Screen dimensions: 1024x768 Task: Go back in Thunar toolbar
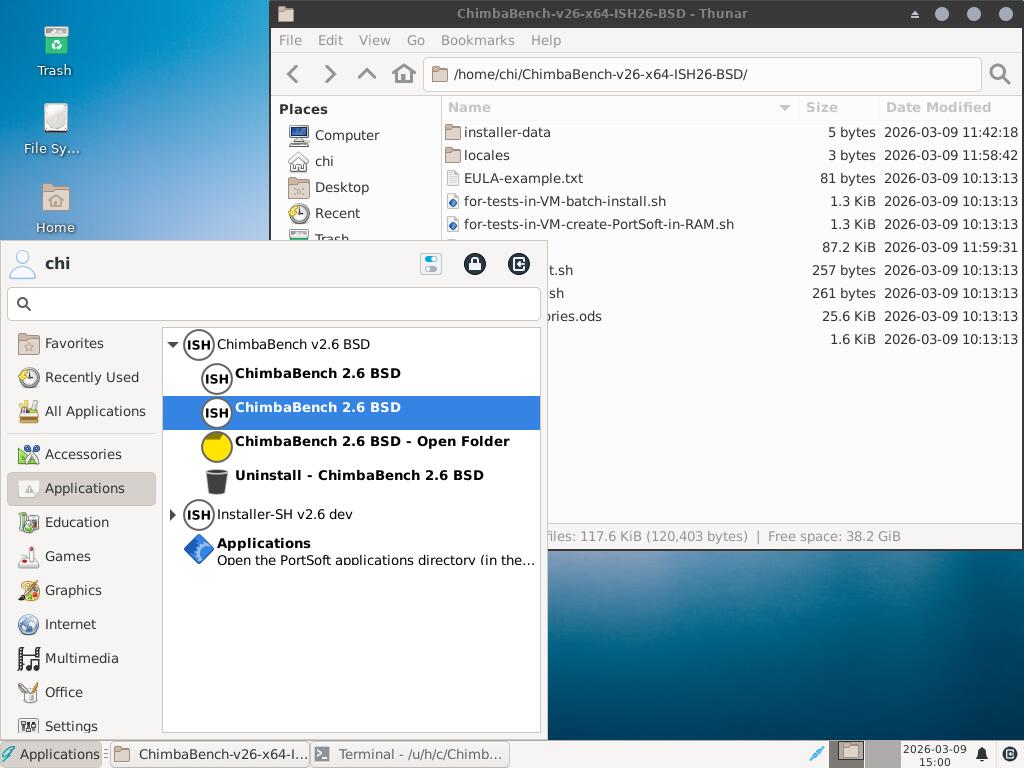coord(293,74)
